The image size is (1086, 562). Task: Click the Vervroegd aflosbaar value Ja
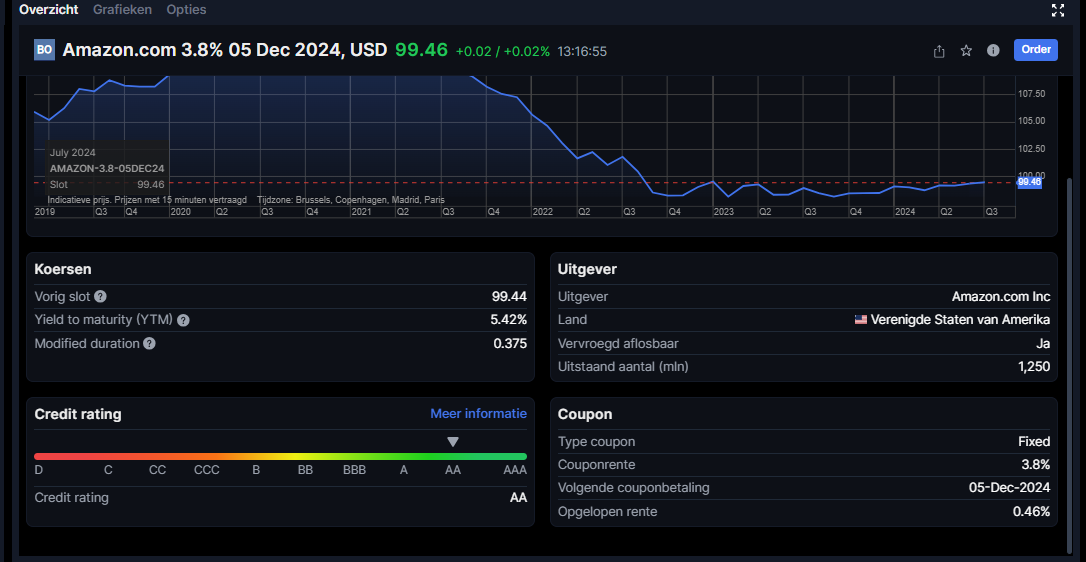1043,344
